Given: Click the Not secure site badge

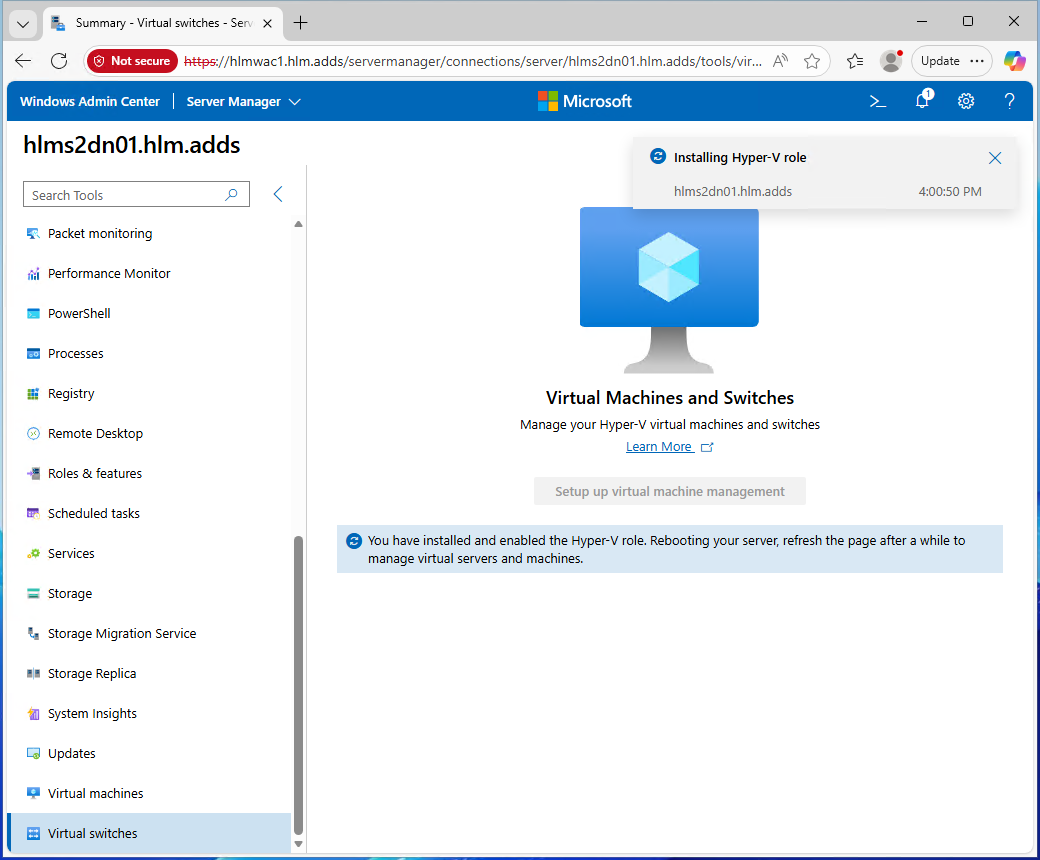Looking at the screenshot, I should click(x=131, y=61).
